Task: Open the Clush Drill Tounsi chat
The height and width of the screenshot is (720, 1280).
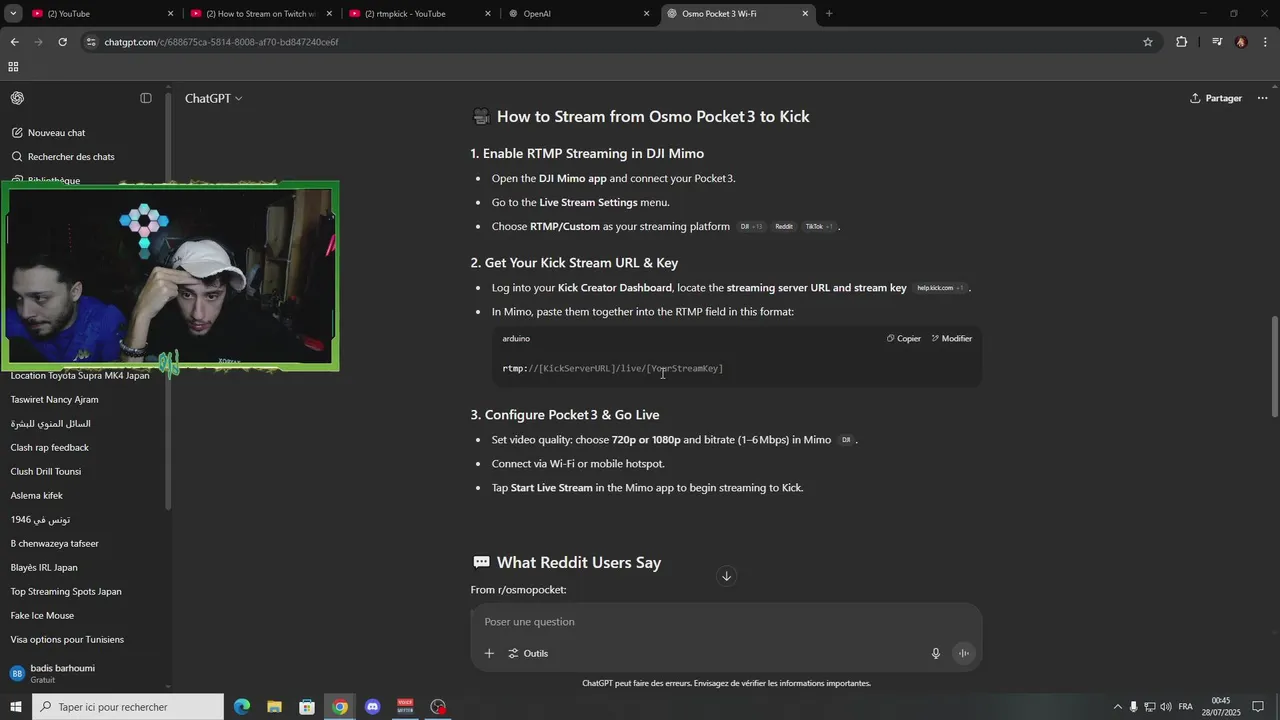Action: (x=46, y=472)
